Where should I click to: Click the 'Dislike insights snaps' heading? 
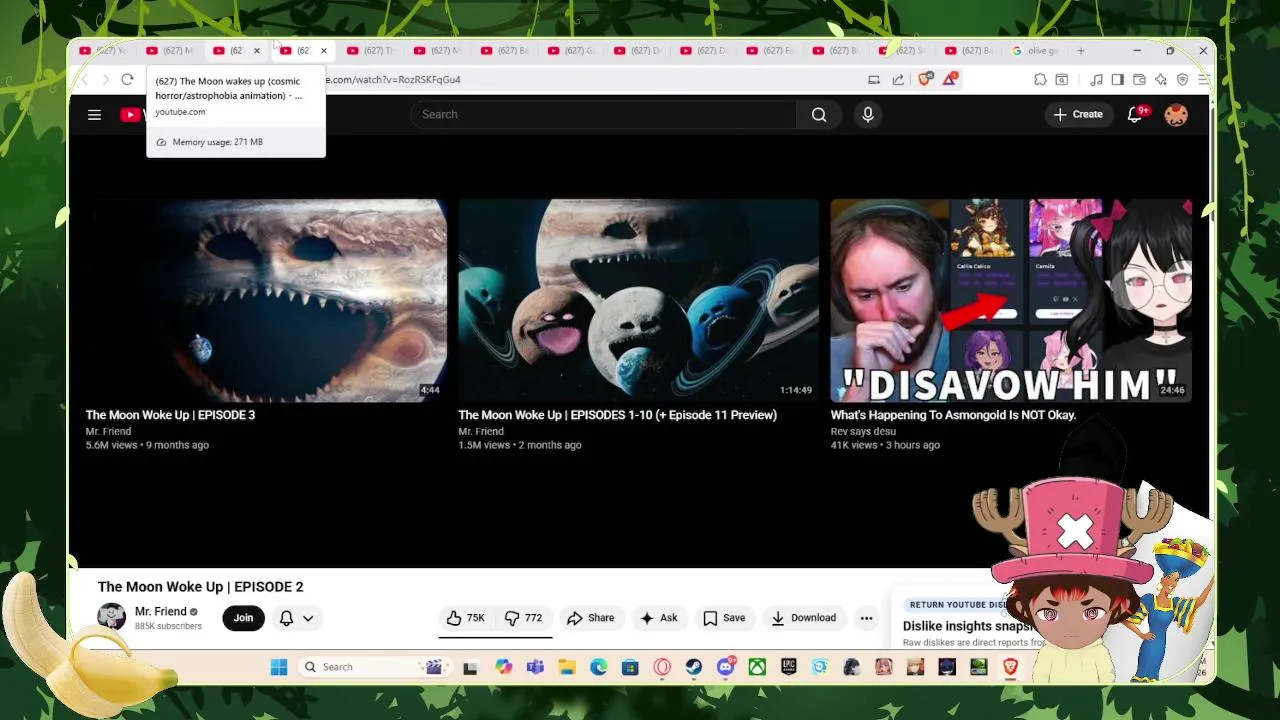968,626
